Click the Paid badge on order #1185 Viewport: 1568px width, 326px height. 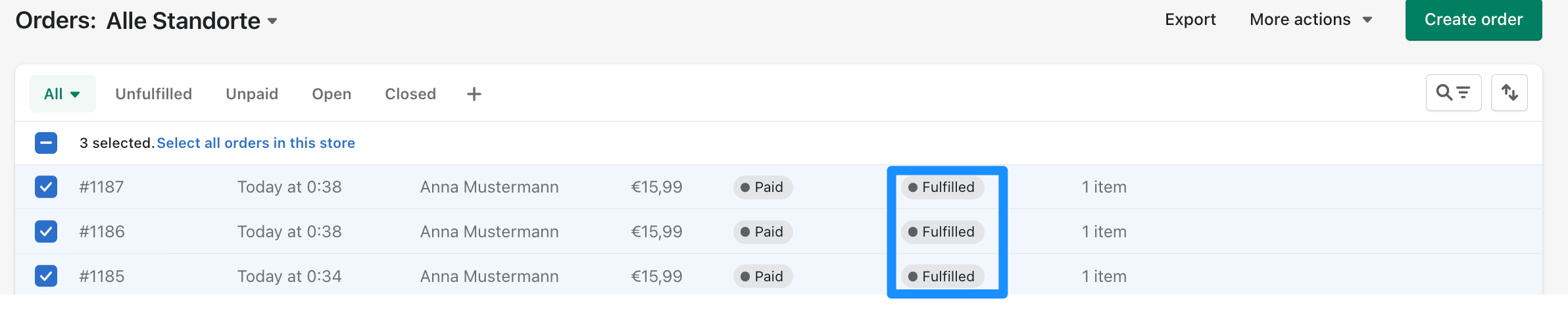tap(763, 277)
